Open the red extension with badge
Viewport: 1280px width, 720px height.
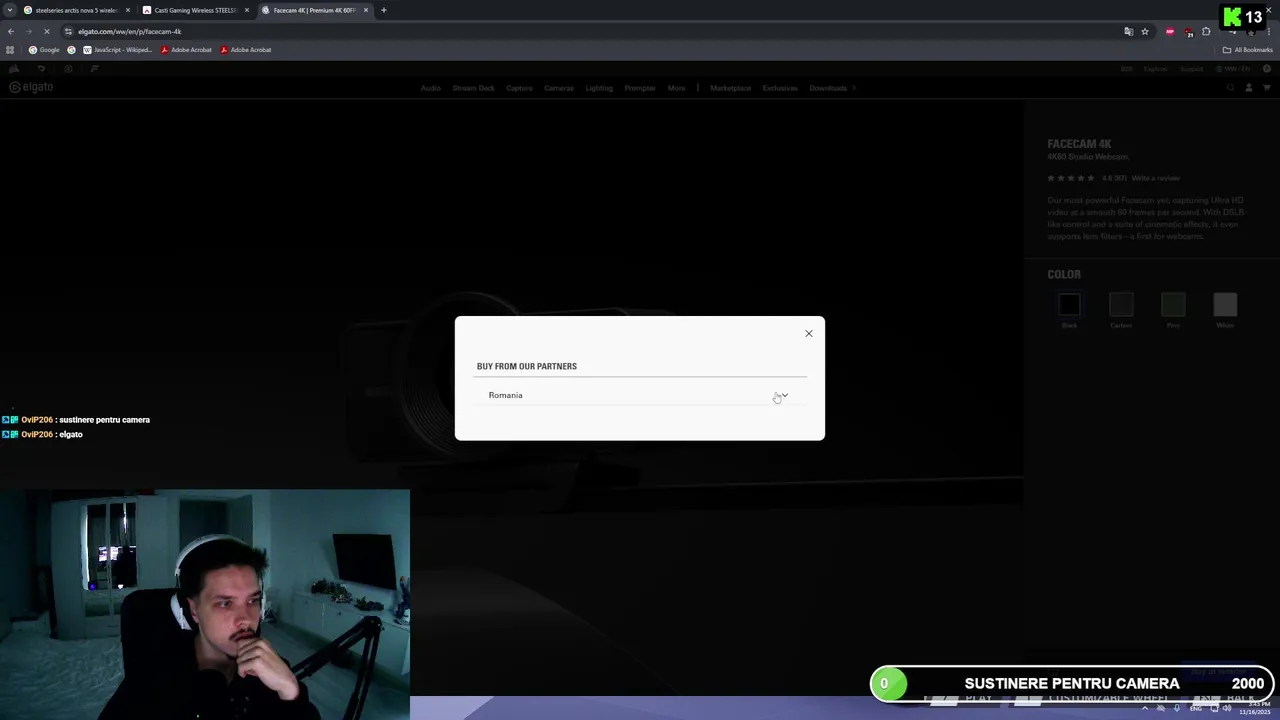coord(1188,32)
